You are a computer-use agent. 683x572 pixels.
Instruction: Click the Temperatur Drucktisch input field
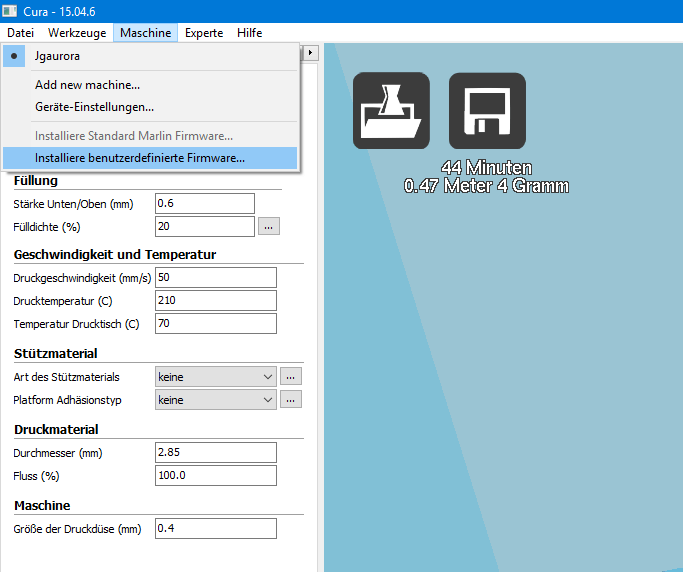pyautogui.click(x=216, y=324)
